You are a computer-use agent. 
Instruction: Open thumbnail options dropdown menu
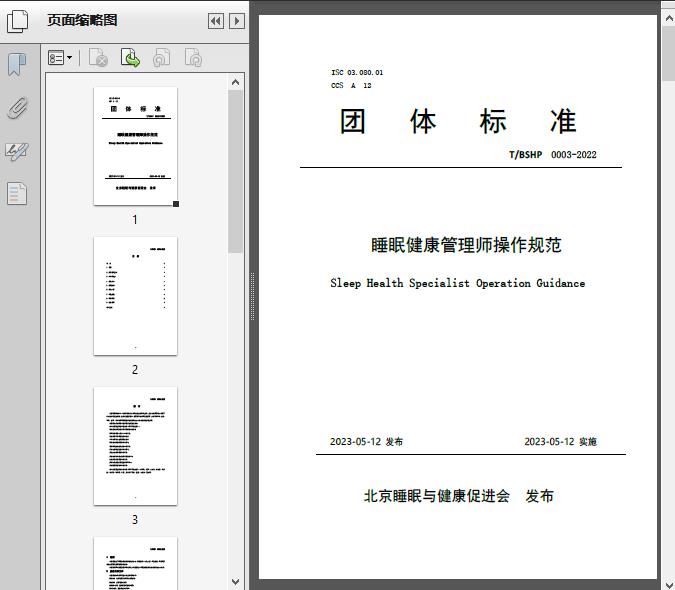point(60,58)
